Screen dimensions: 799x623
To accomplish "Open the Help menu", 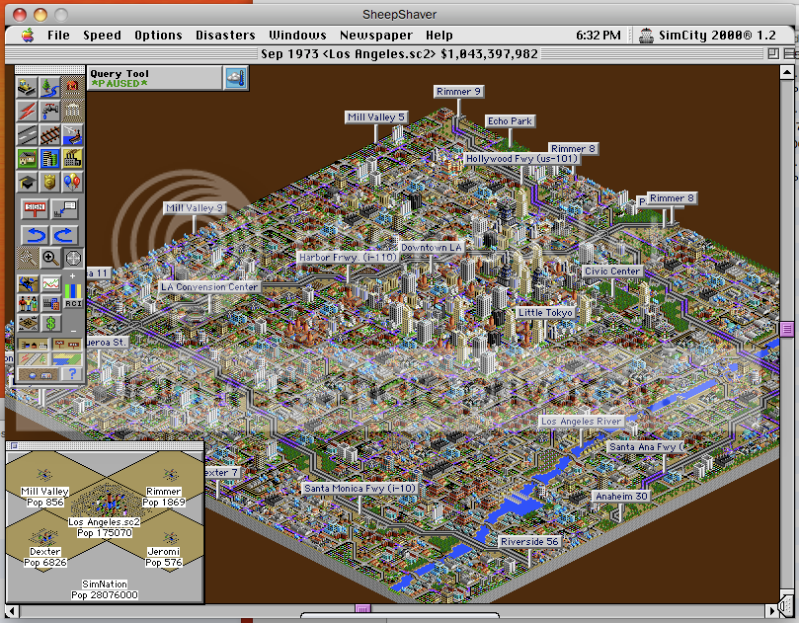I will (439, 35).
